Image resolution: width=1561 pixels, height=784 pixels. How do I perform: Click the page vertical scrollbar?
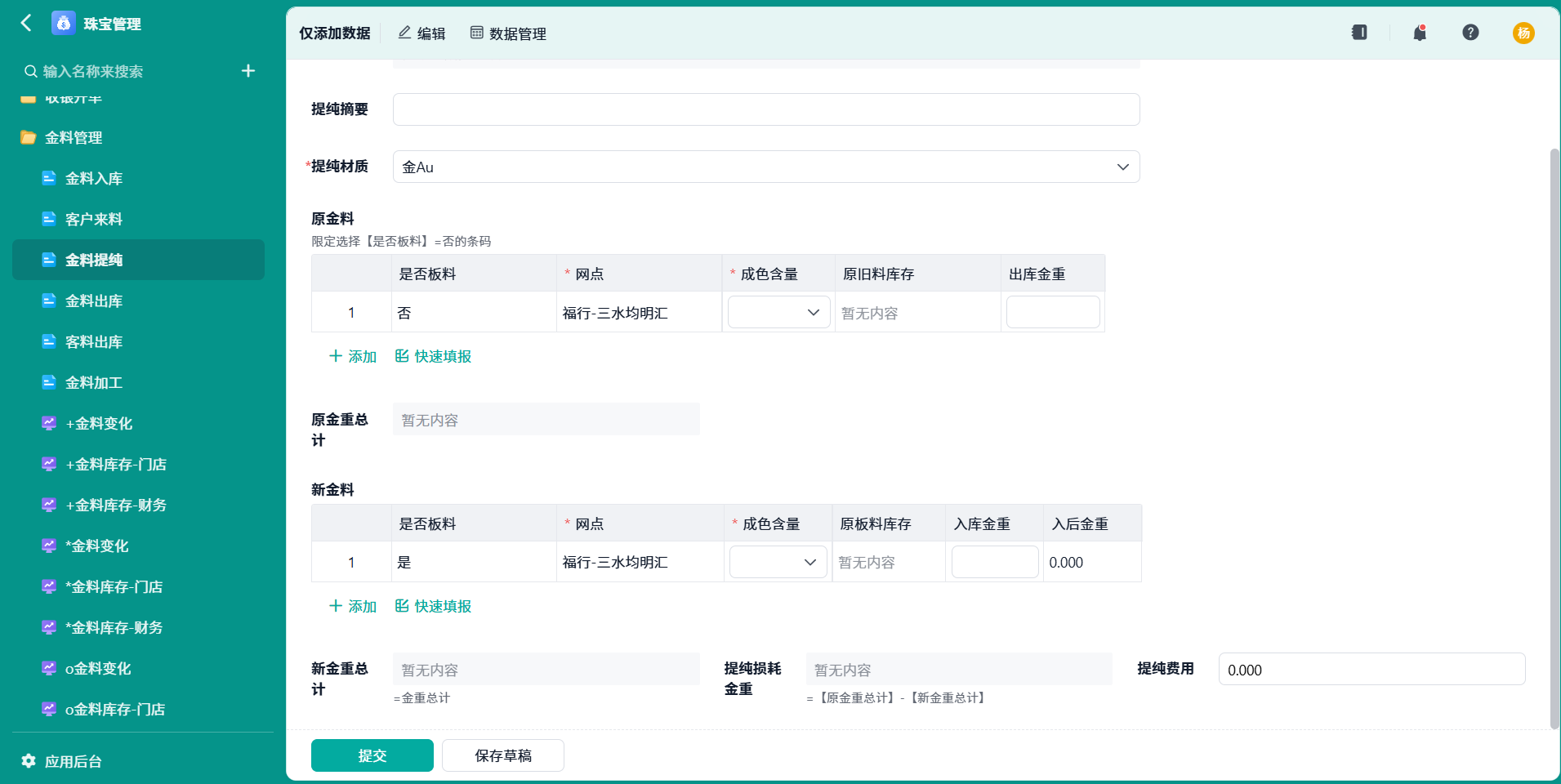pos(1554,439)
